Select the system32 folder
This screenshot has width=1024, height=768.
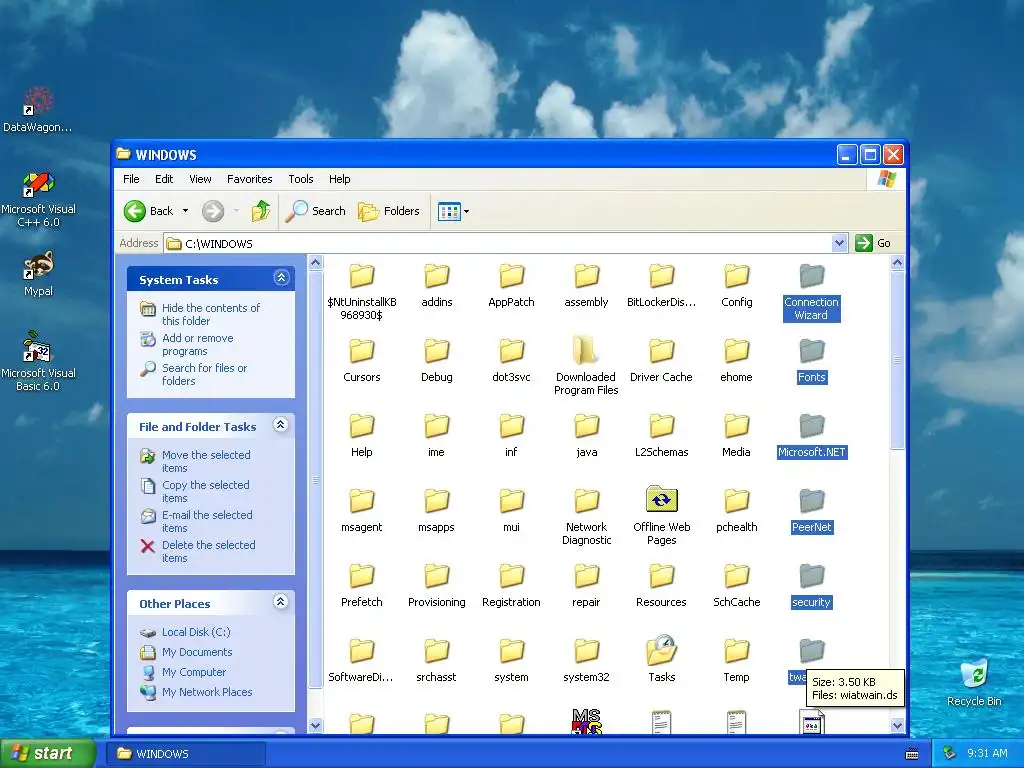coord(586,659)
